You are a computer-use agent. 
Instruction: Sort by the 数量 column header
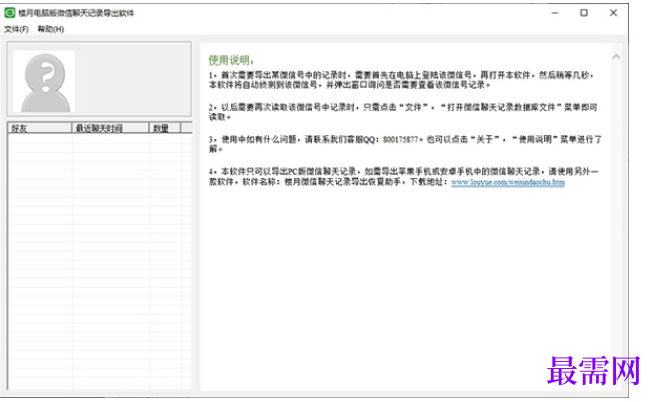(165, 128)
